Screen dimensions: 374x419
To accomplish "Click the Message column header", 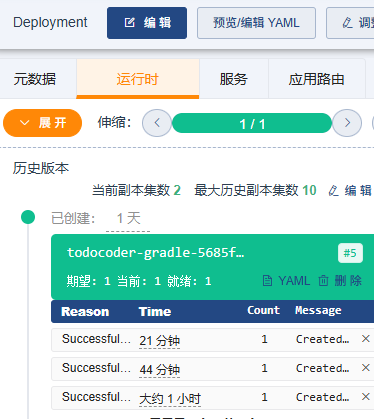I will click(318, 310).
